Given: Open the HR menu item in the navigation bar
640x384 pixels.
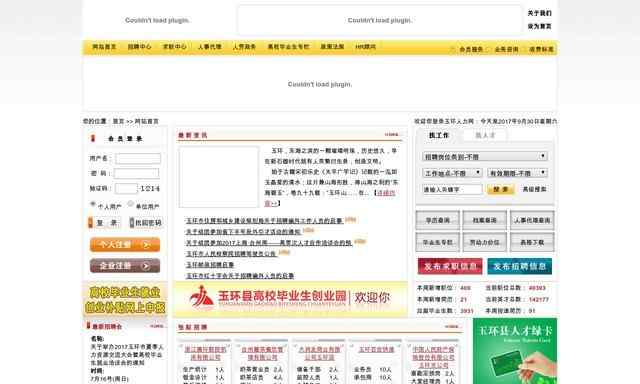Looking at the screenshot, I should (365, 47).
